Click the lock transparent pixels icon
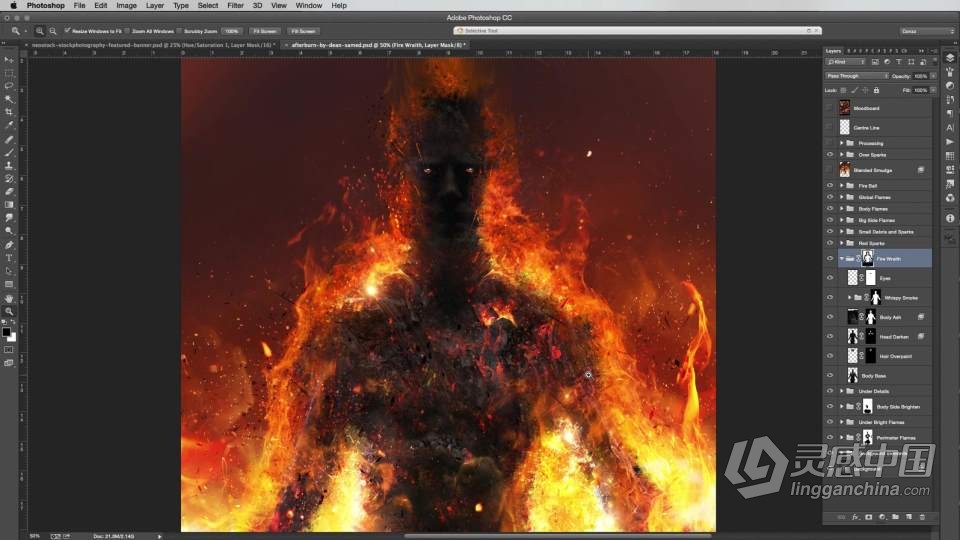 click(844, 91)
